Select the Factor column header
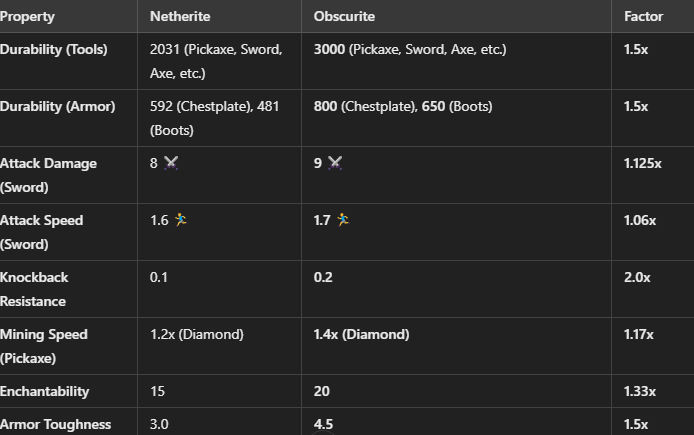Viewport: 694px width, 435px height. pos(643,17)
